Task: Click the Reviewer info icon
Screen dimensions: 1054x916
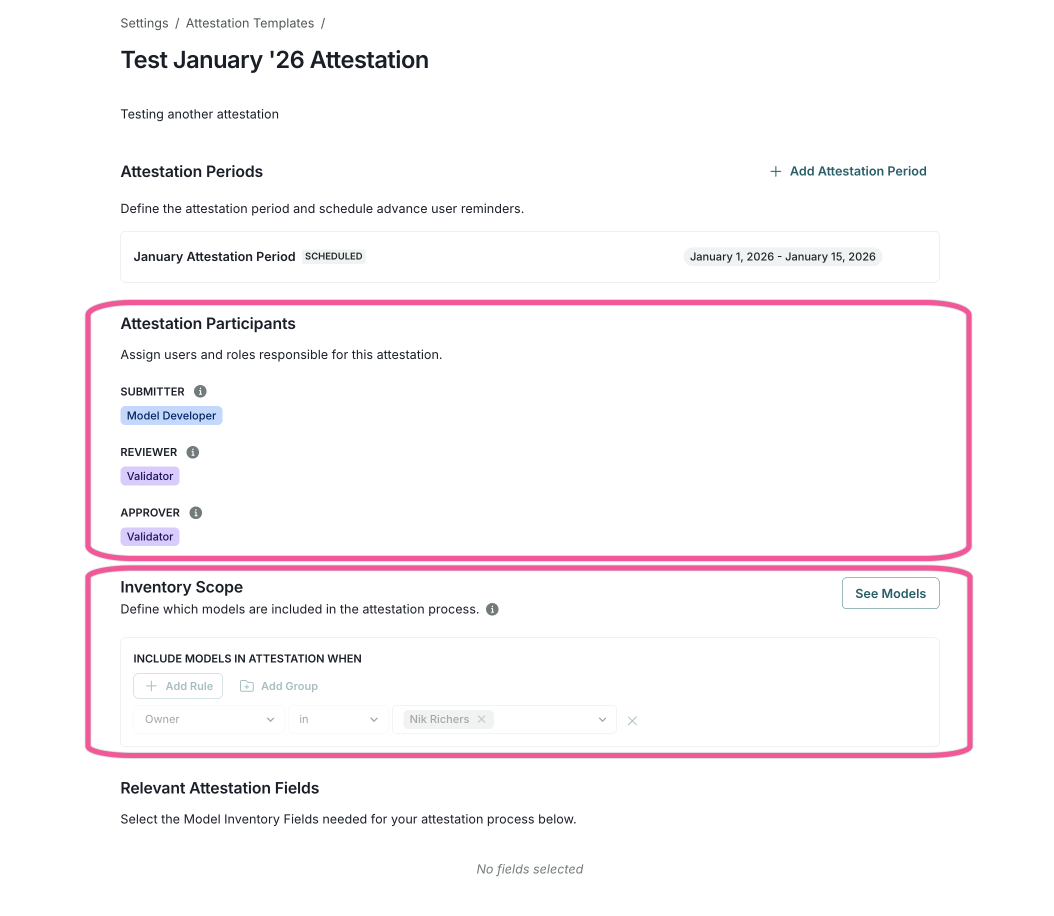Action: (x=191, y=451)
